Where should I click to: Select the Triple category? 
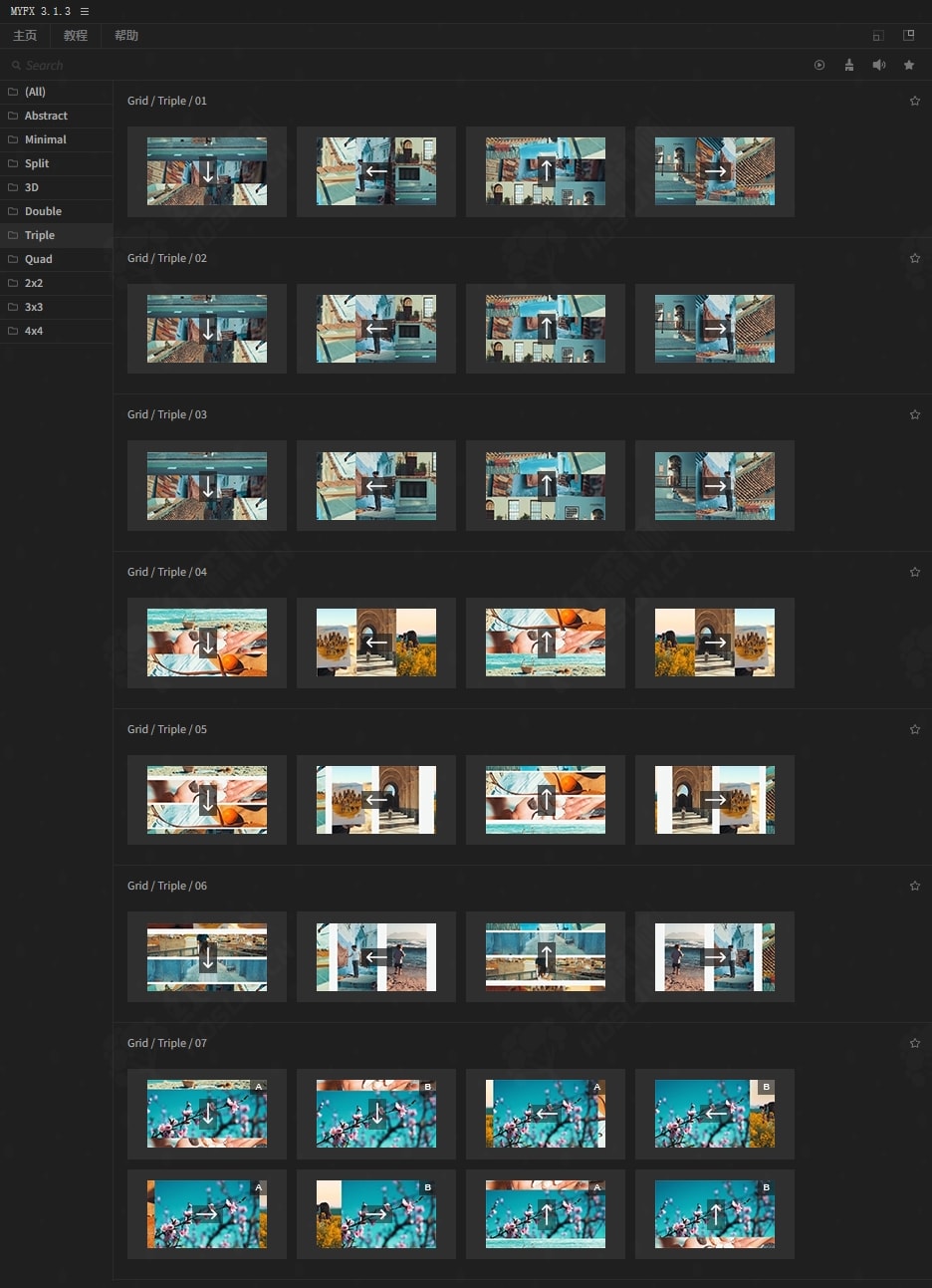point(56,235)
